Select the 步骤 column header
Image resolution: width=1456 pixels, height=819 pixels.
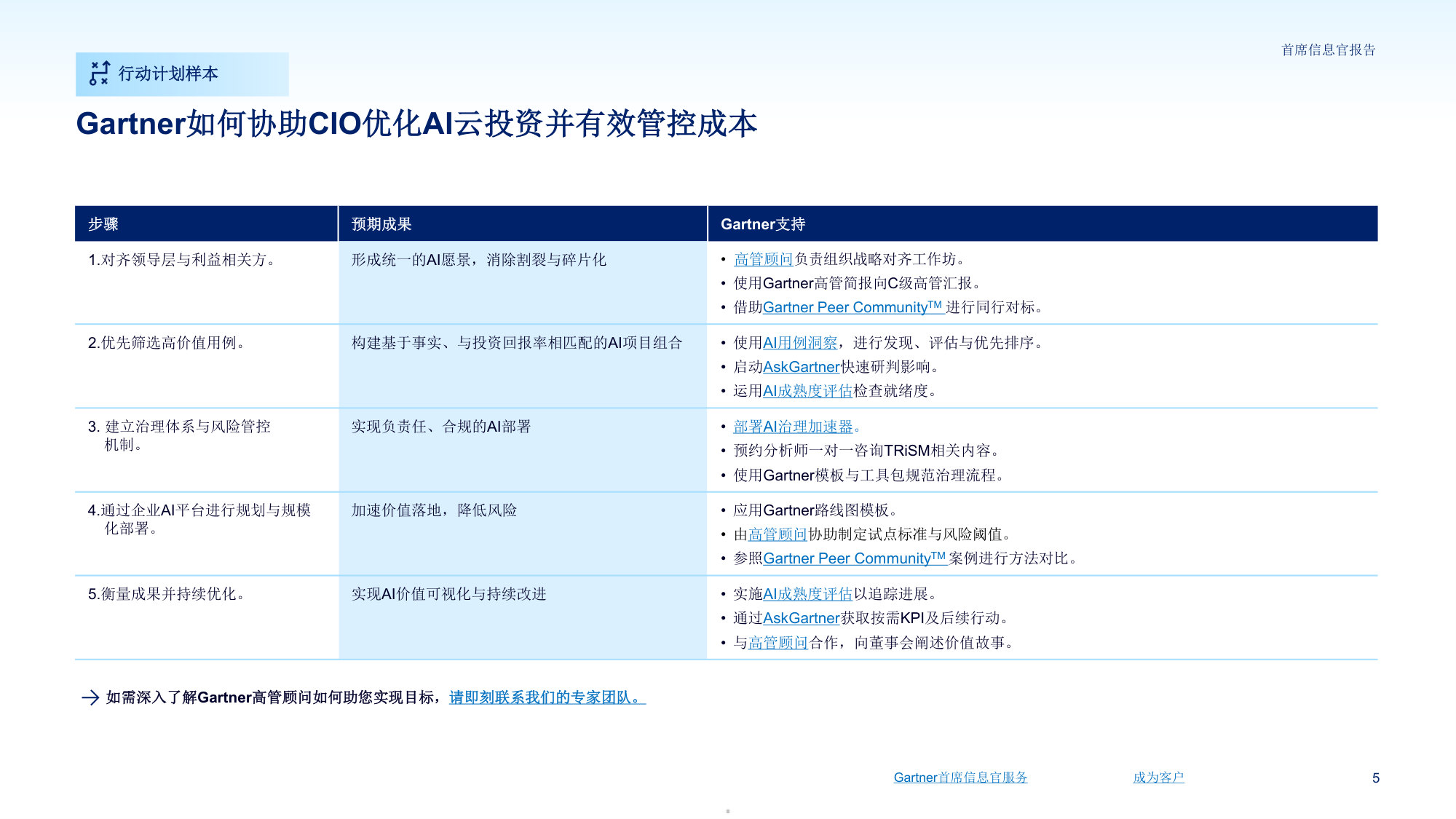[206, 223]
